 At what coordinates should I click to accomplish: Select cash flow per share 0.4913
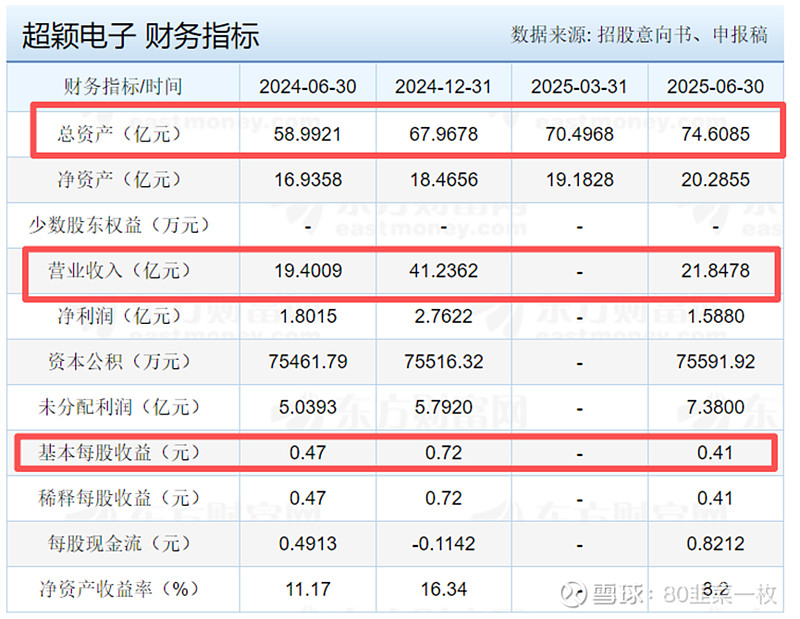[x=308, y=543]
